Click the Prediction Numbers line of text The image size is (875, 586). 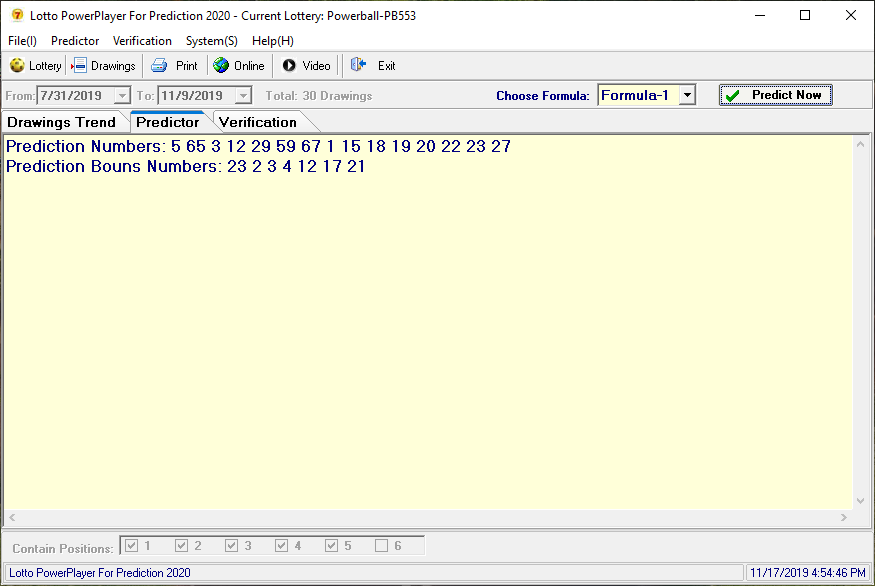(x=258, y=146)
